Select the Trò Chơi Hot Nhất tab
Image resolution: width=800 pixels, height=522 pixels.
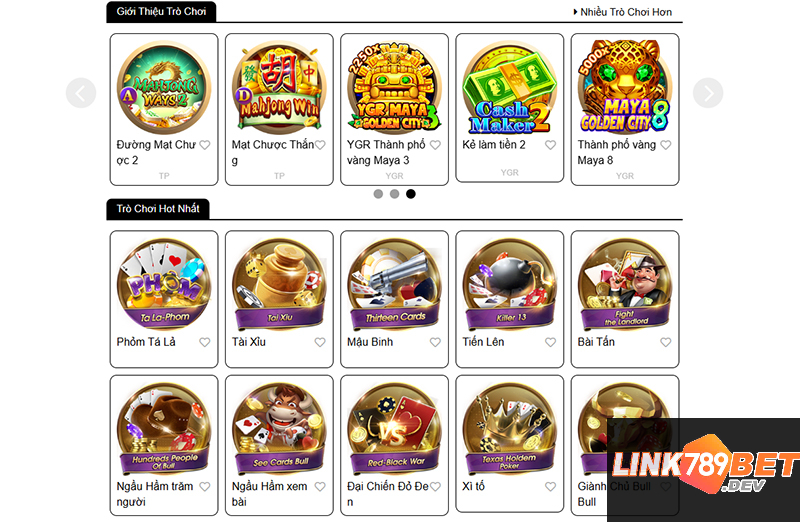(x=158, y=209)
